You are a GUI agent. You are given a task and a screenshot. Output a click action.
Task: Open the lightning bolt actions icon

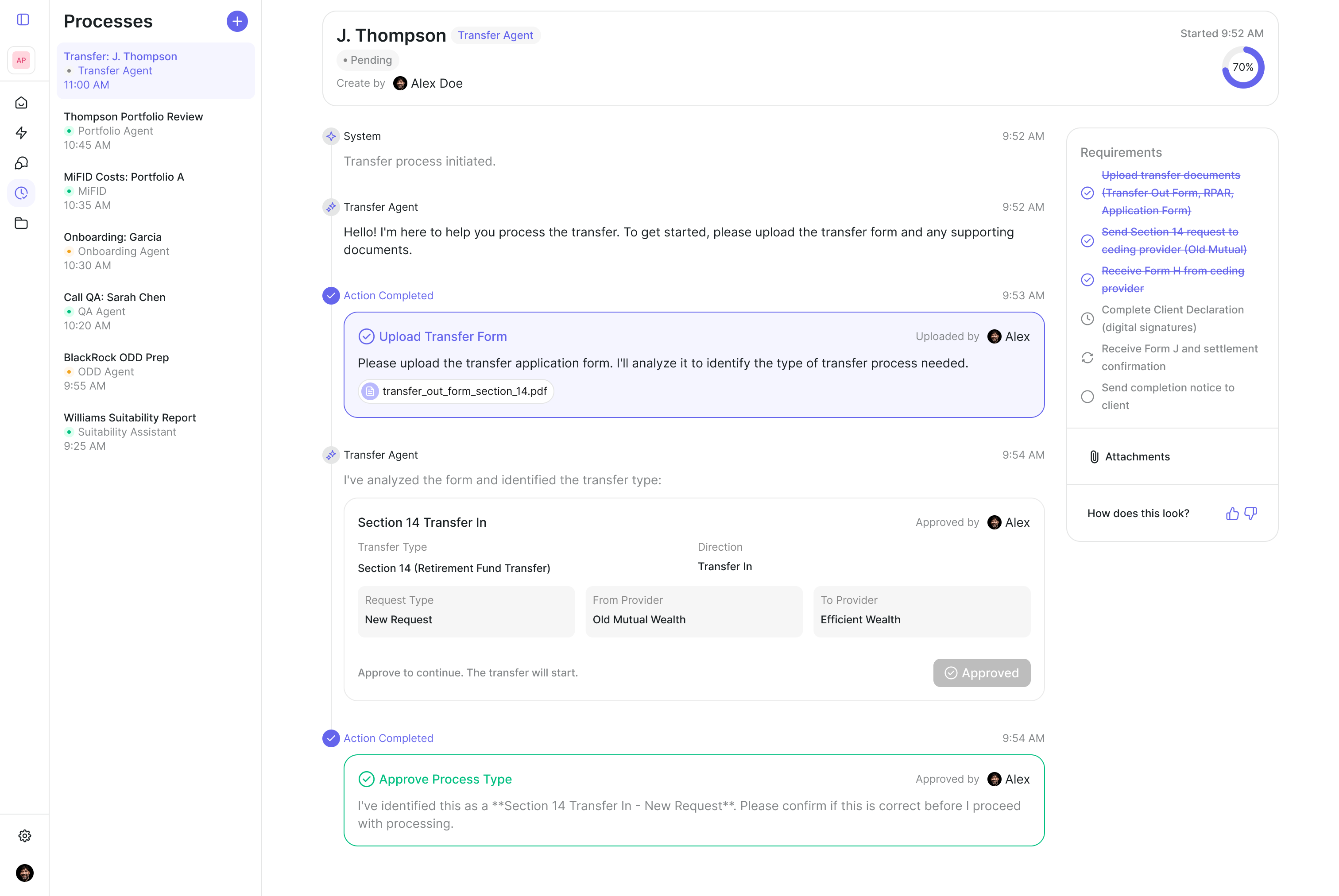point(21,133)
